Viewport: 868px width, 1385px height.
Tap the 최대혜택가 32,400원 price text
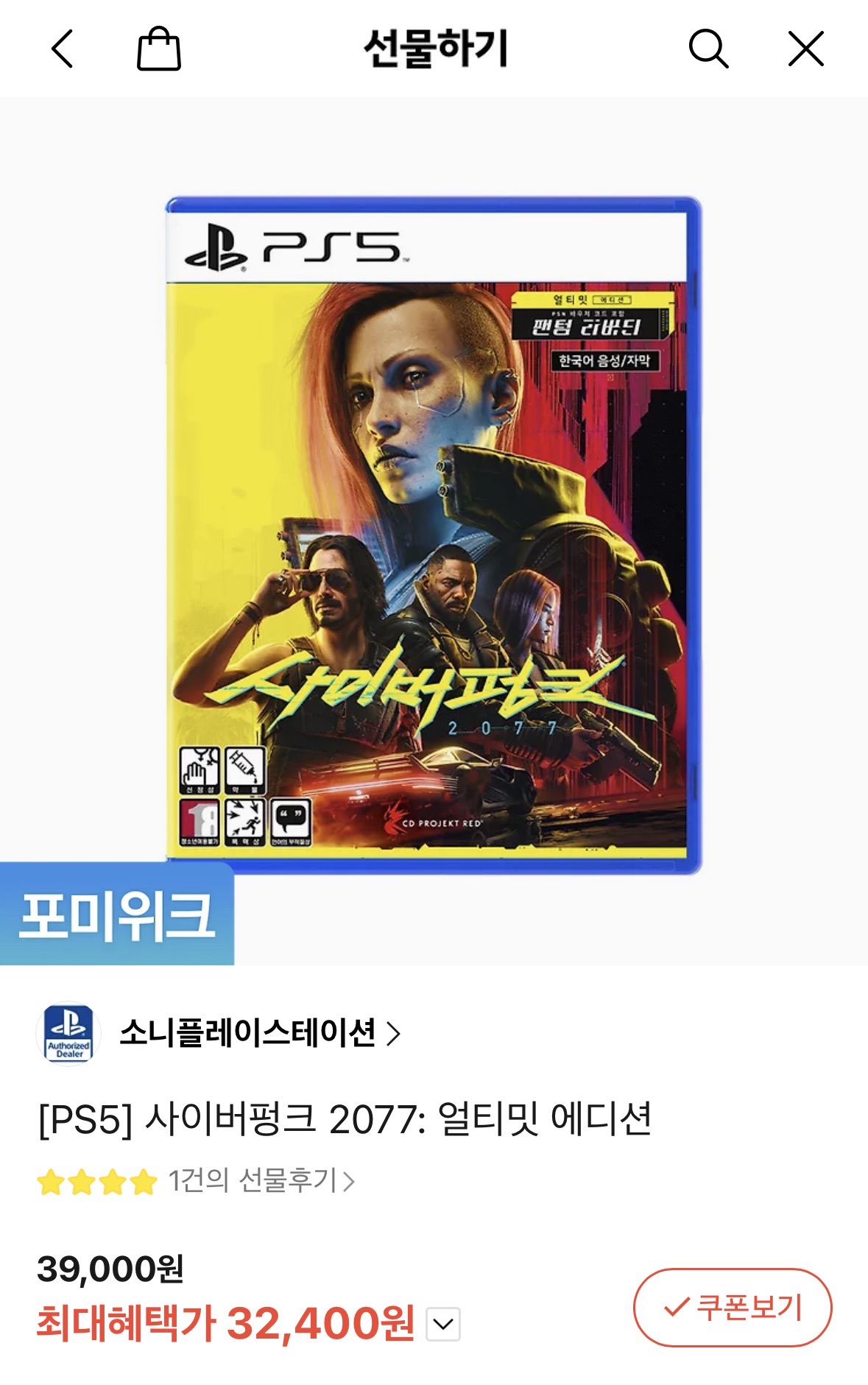pyautogui.click(x=225, y=1323)
